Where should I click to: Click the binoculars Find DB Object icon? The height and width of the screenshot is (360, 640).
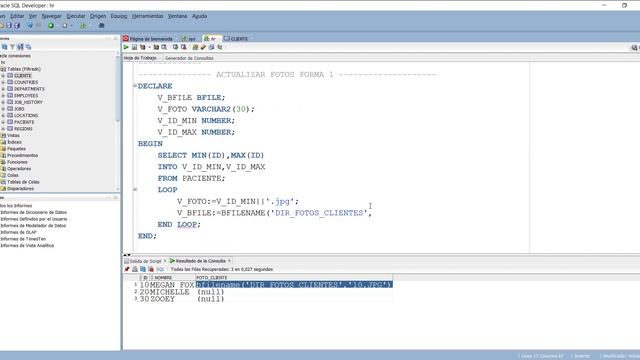pyautogui.click(x=102, y=25)
